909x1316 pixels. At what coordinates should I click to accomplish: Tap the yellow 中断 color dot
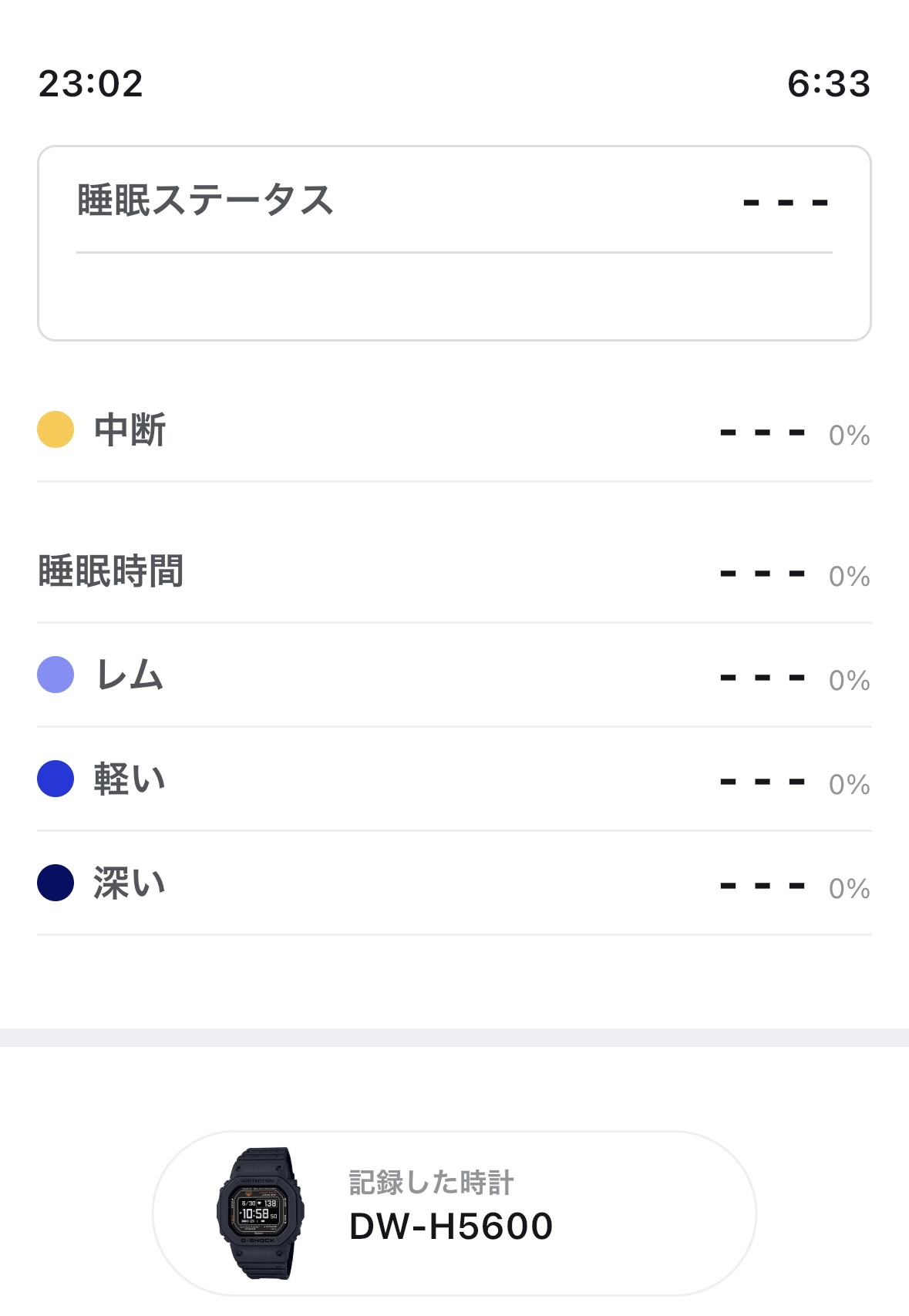pos(56,429)
